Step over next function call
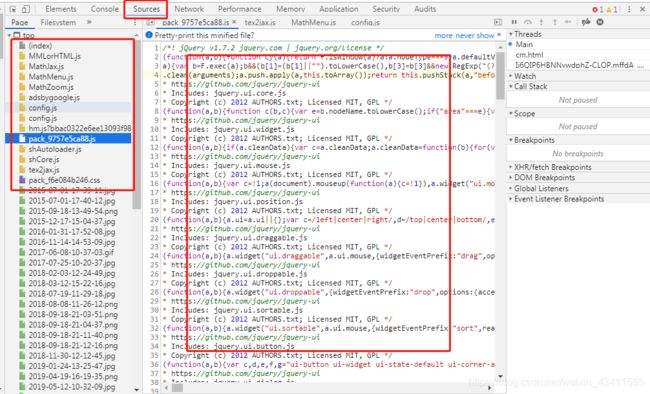Image resolution: width=650 pixels, height=394 pixels. point(528,22)
